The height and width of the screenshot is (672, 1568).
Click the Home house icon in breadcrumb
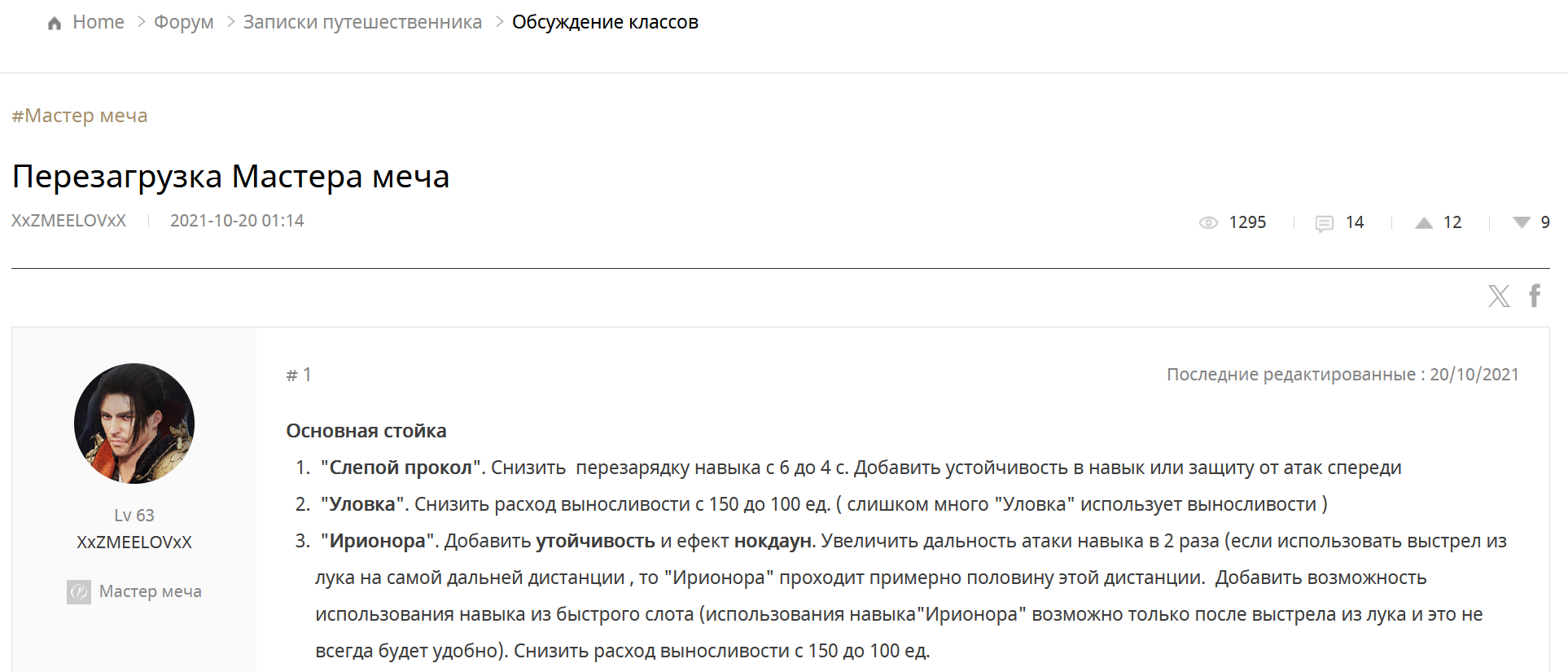pos(55,24)
